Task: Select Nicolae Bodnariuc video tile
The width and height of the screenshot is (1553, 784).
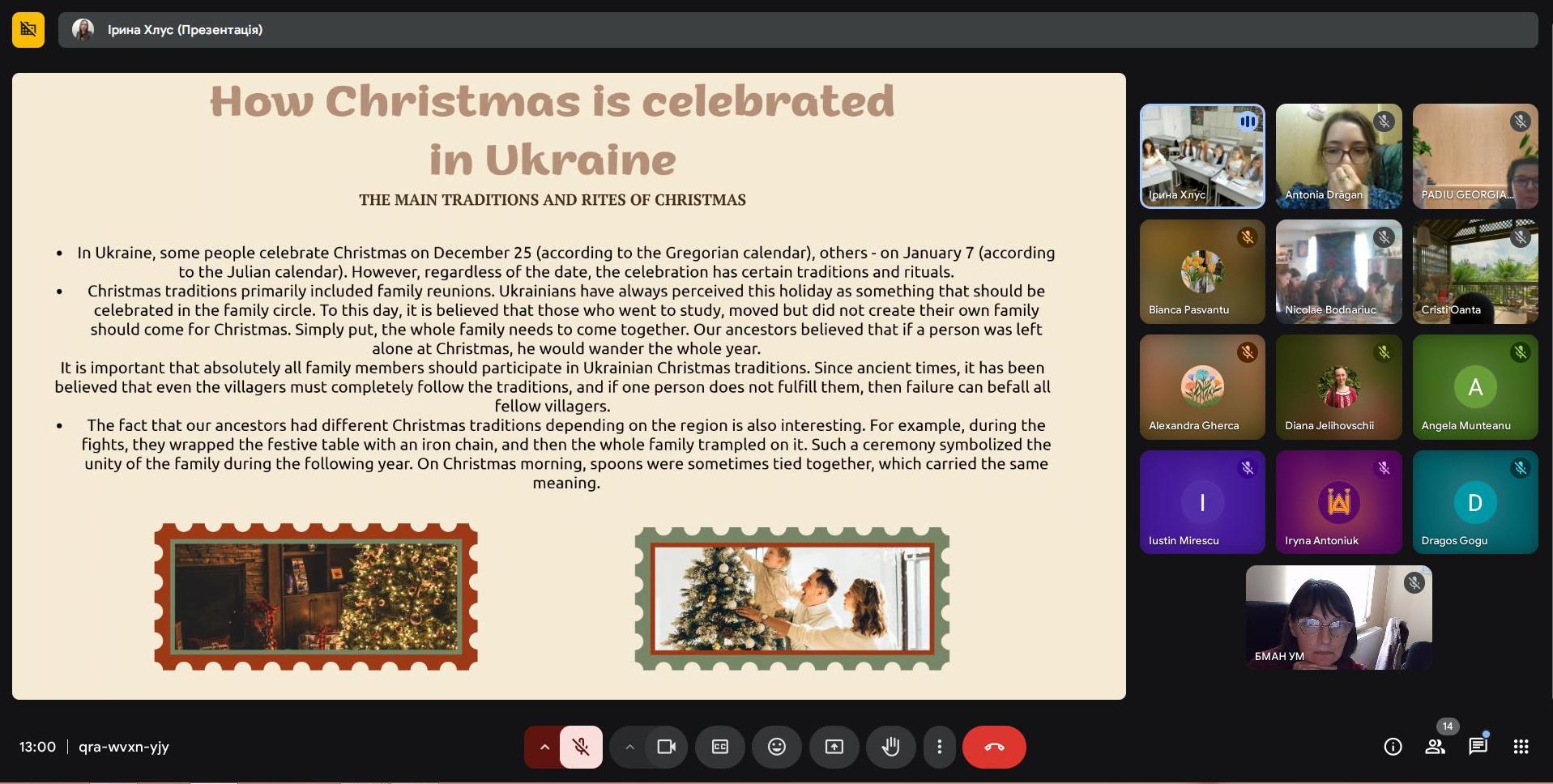Action: (1338, 271)
